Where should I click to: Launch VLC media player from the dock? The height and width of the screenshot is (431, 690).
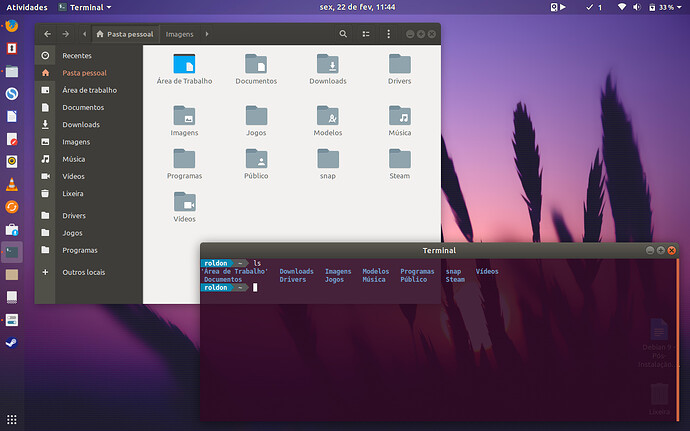(x=12, y=184)
